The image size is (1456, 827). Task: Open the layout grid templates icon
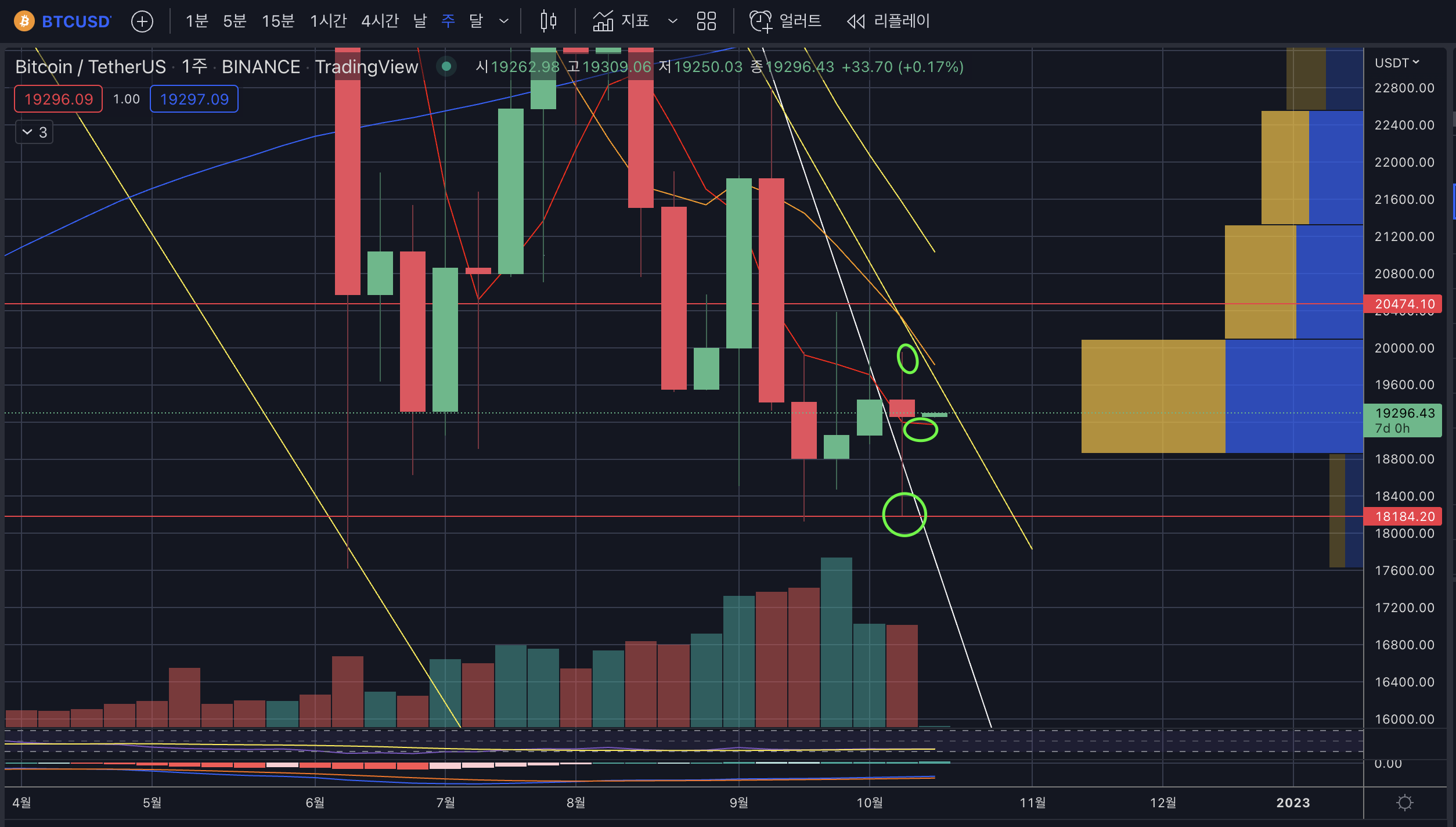click(x=706, y=21)
